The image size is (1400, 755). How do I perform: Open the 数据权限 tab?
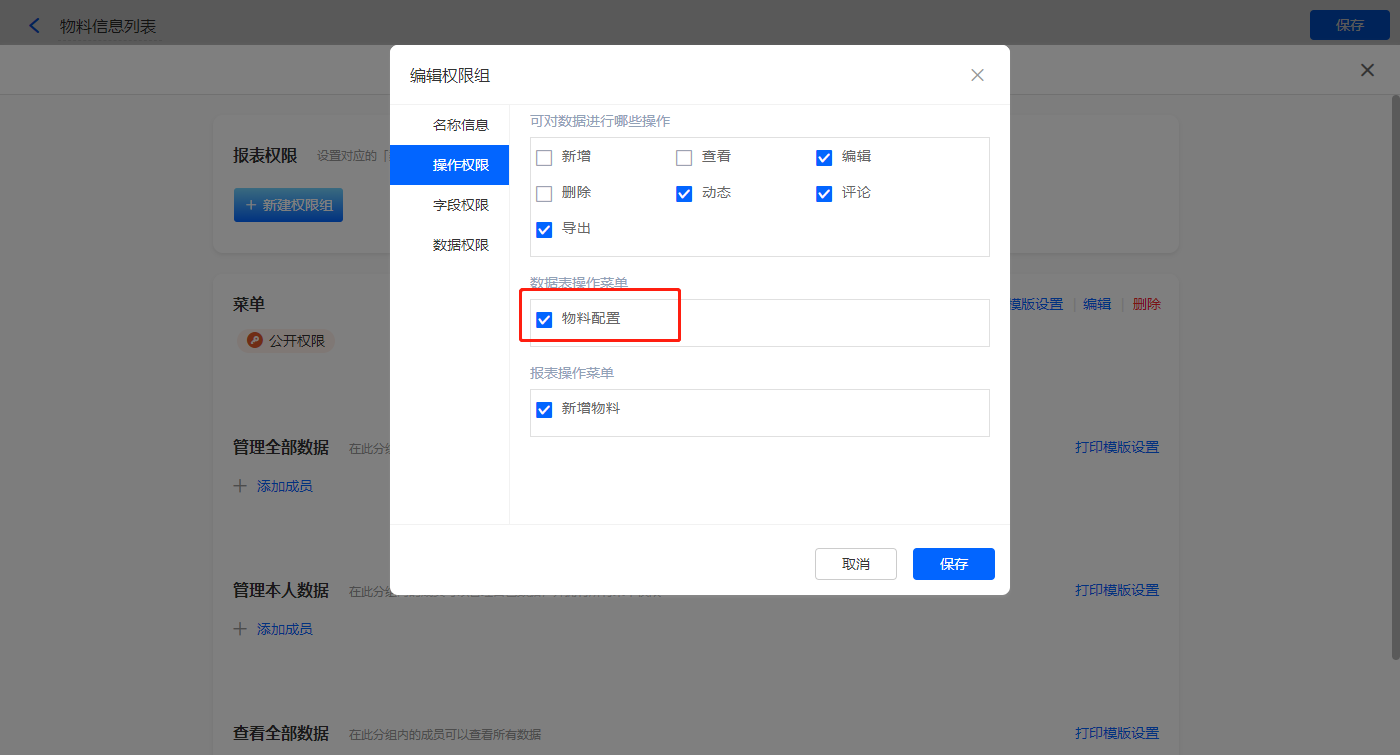(x=460, y=245)
